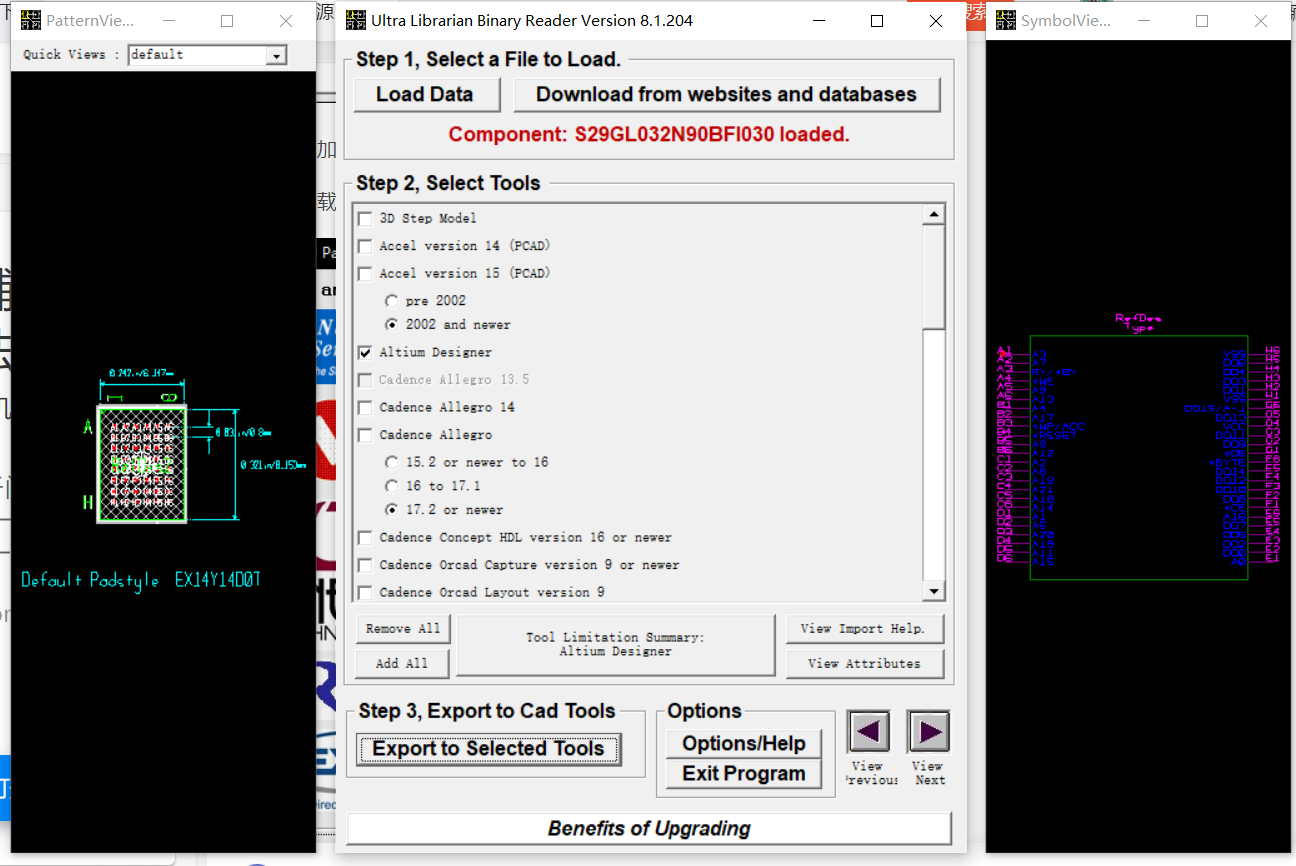Image resolution: width=1296 pixels, height=866 pixels.
Task: Click the View Attributes button
Action: point(864,663)
